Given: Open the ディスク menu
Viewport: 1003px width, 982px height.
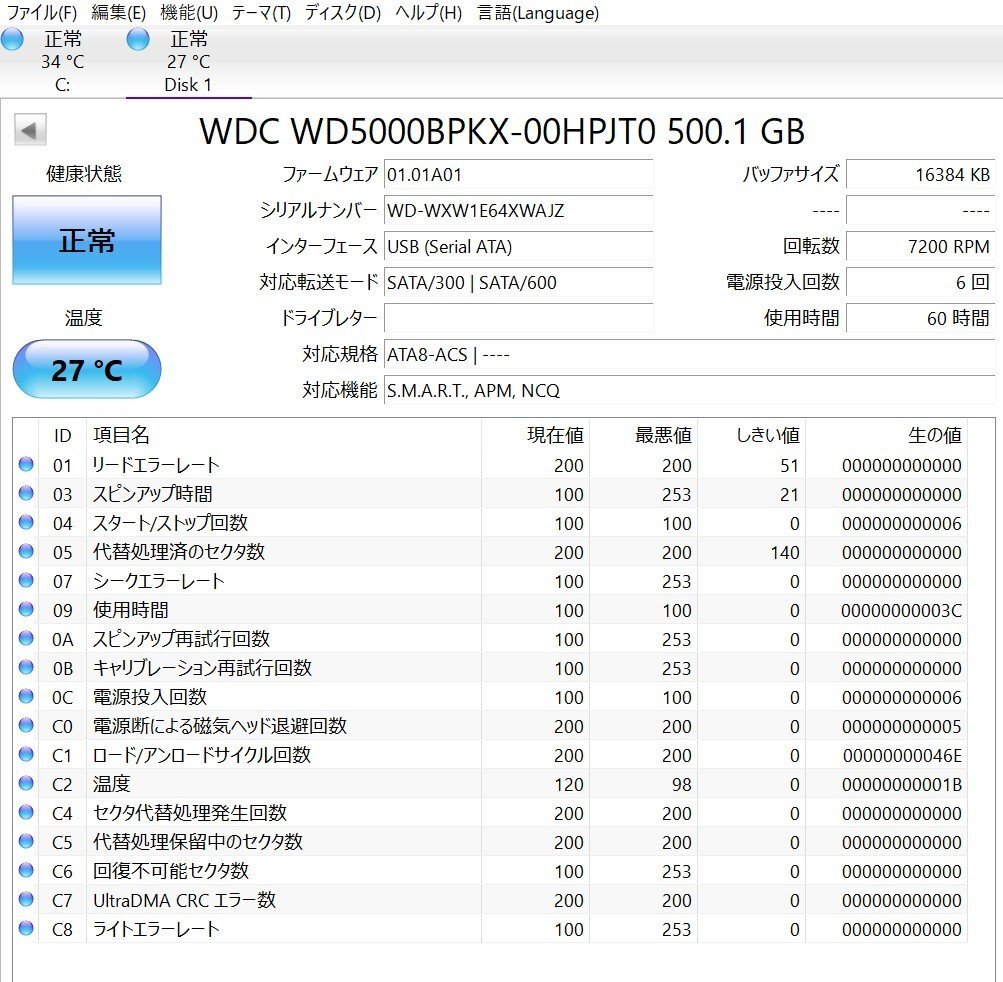Looking at the screenshot, I should click(x=339, y=13).
